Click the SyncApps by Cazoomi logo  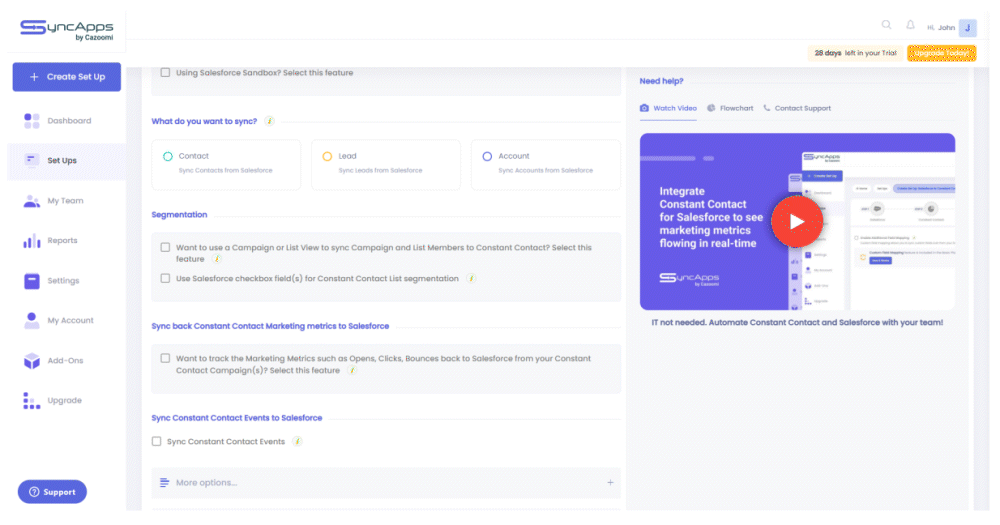(x=67, y=30)
